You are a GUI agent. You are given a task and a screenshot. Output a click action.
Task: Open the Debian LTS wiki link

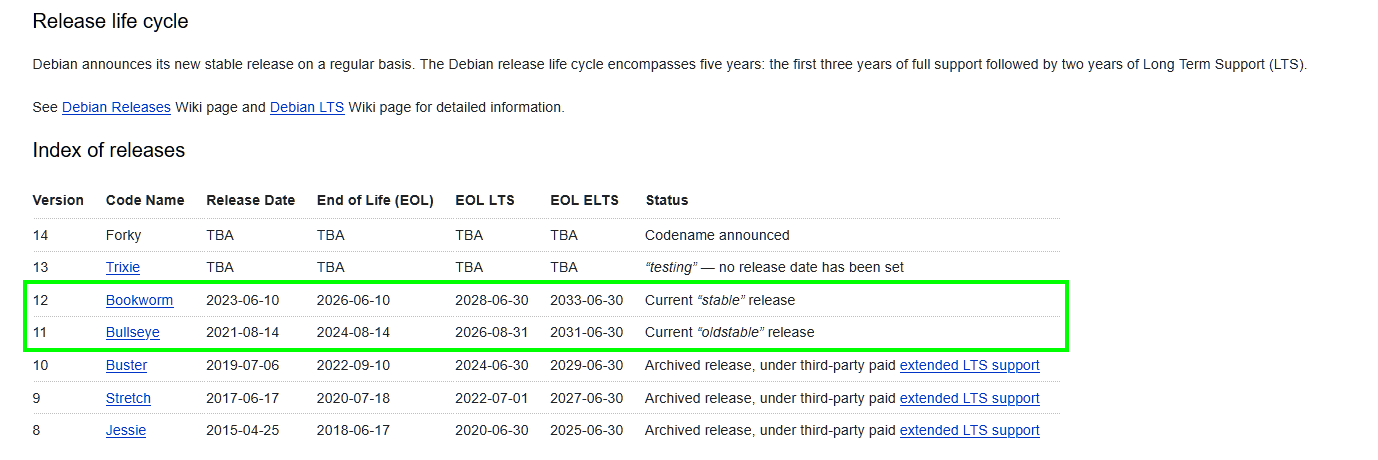(x=307, y=107)
